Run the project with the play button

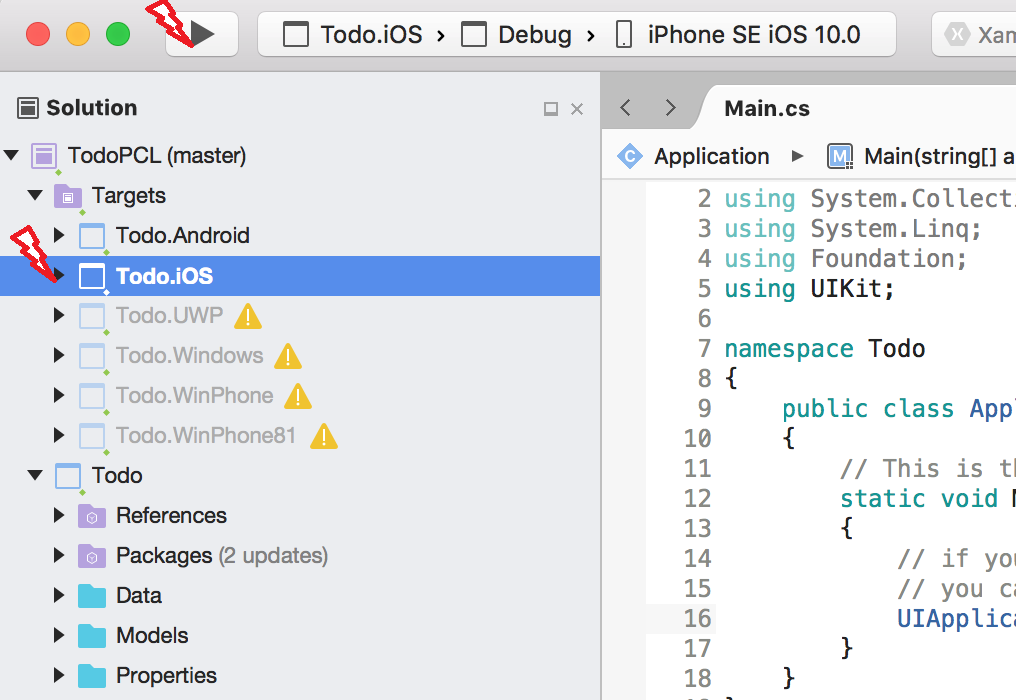[202, 34]
